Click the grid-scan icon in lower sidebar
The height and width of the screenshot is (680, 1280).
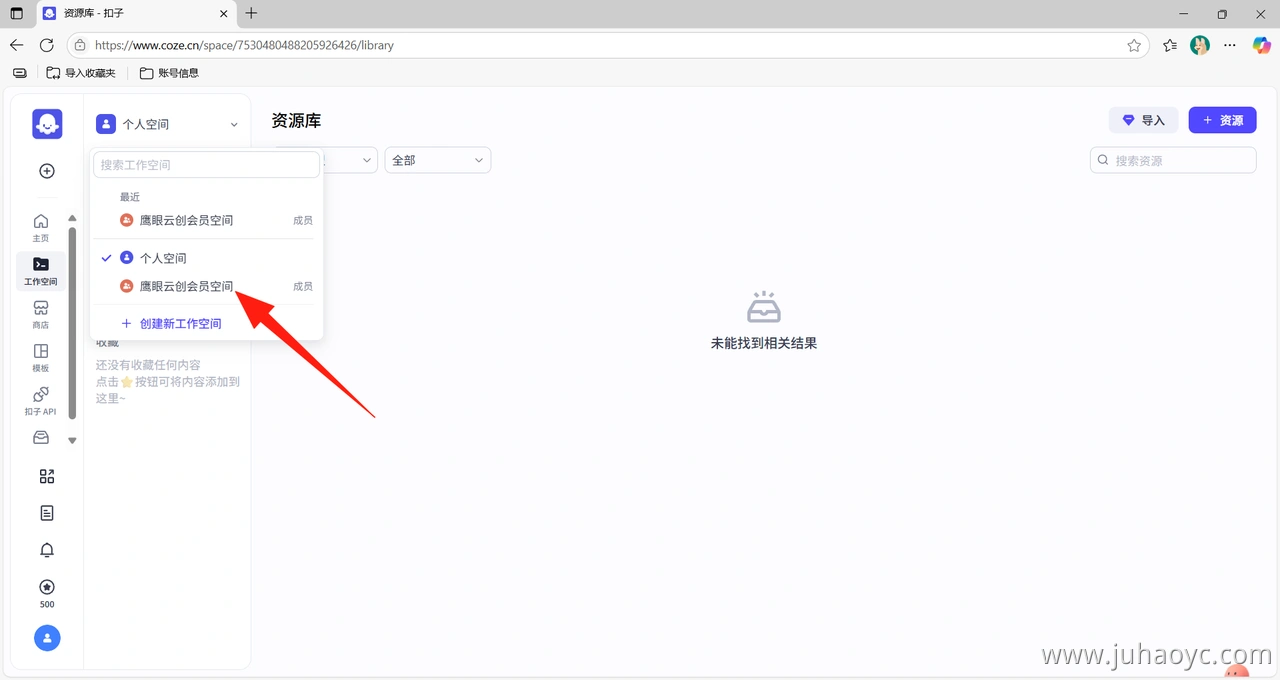tap(47, 477)
